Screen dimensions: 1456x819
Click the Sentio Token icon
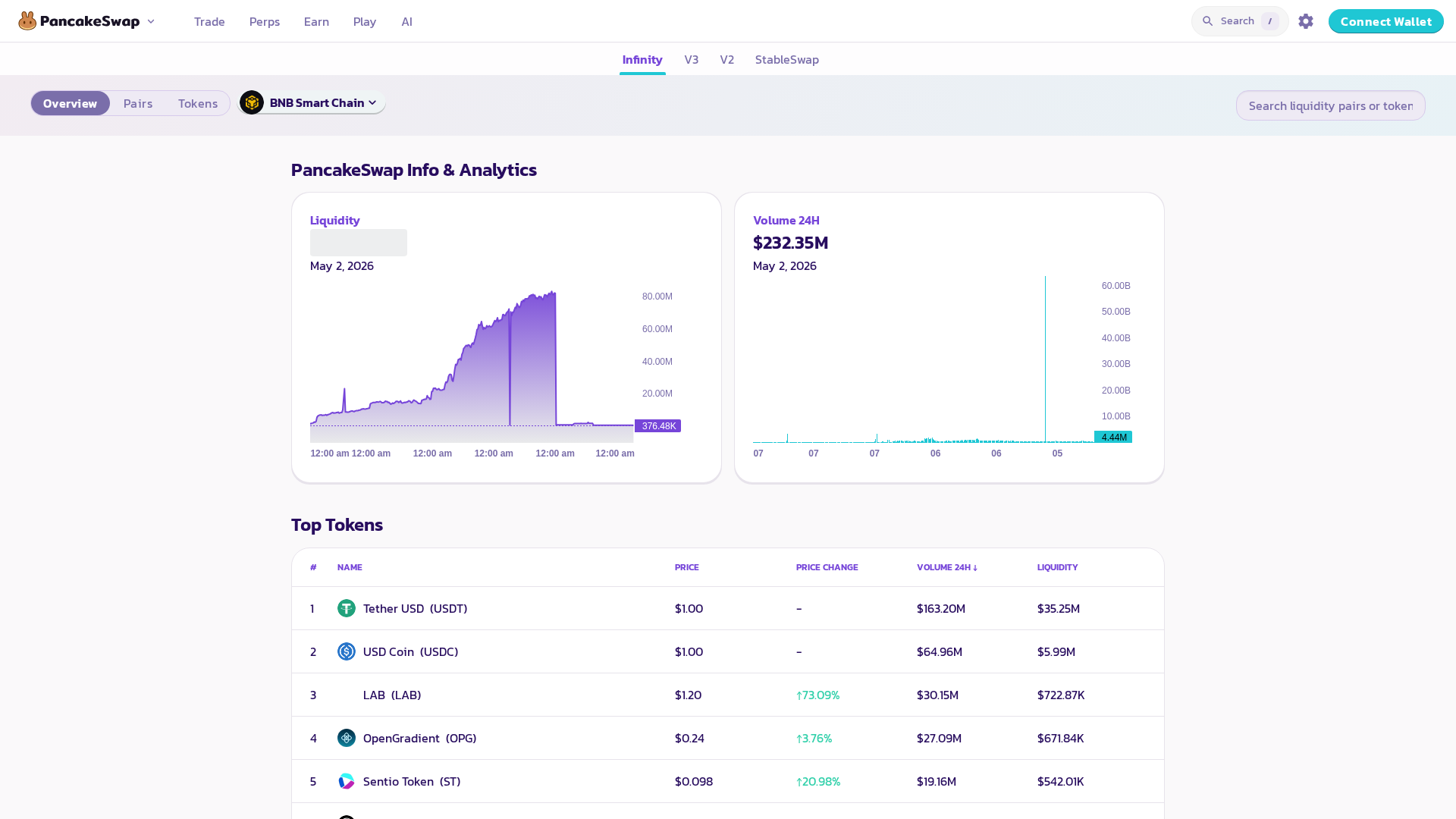click(x=347, y=781)
